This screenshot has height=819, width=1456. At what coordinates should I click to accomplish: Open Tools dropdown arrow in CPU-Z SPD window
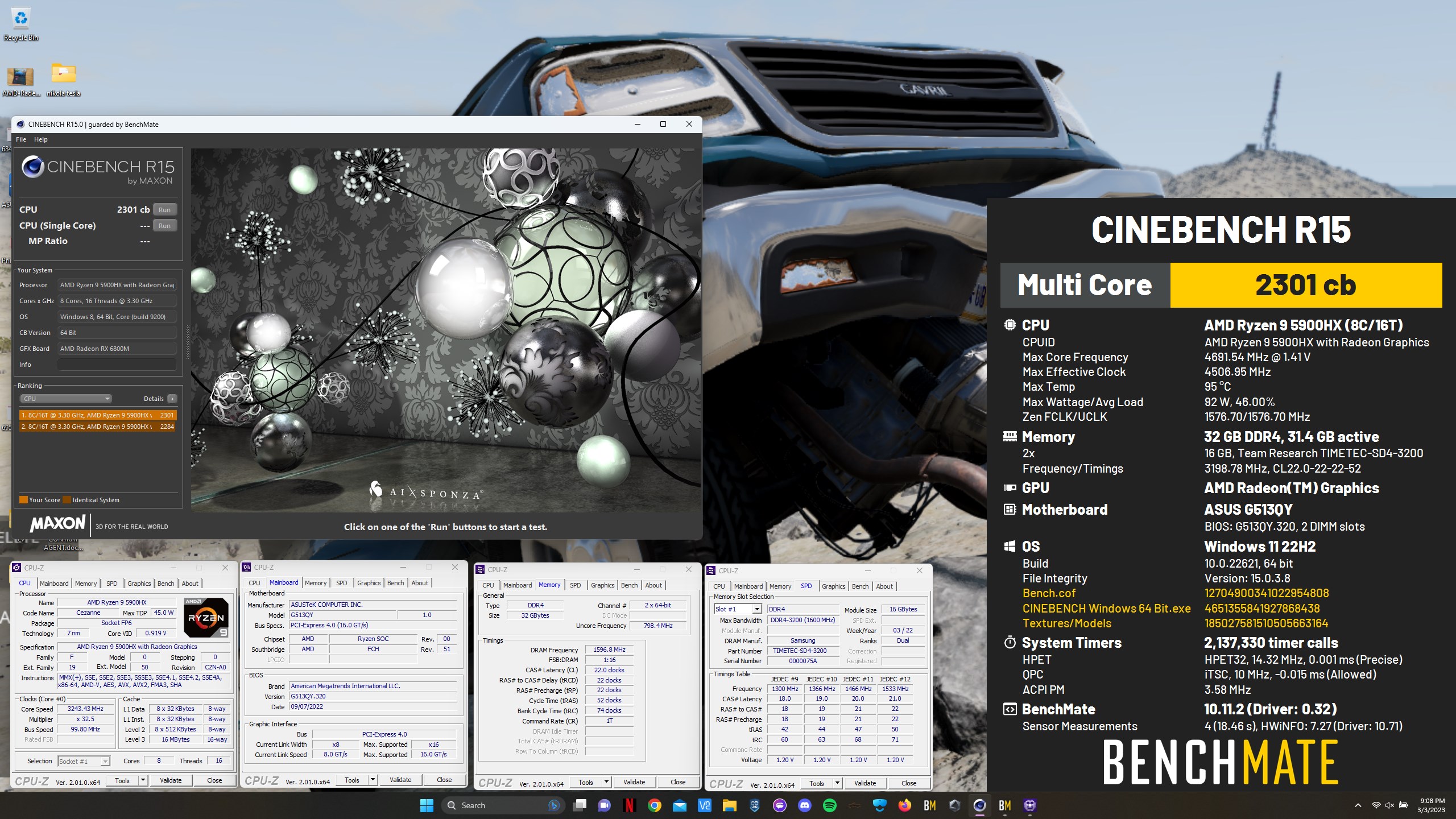pyautogui.click(x=837, y=783)
